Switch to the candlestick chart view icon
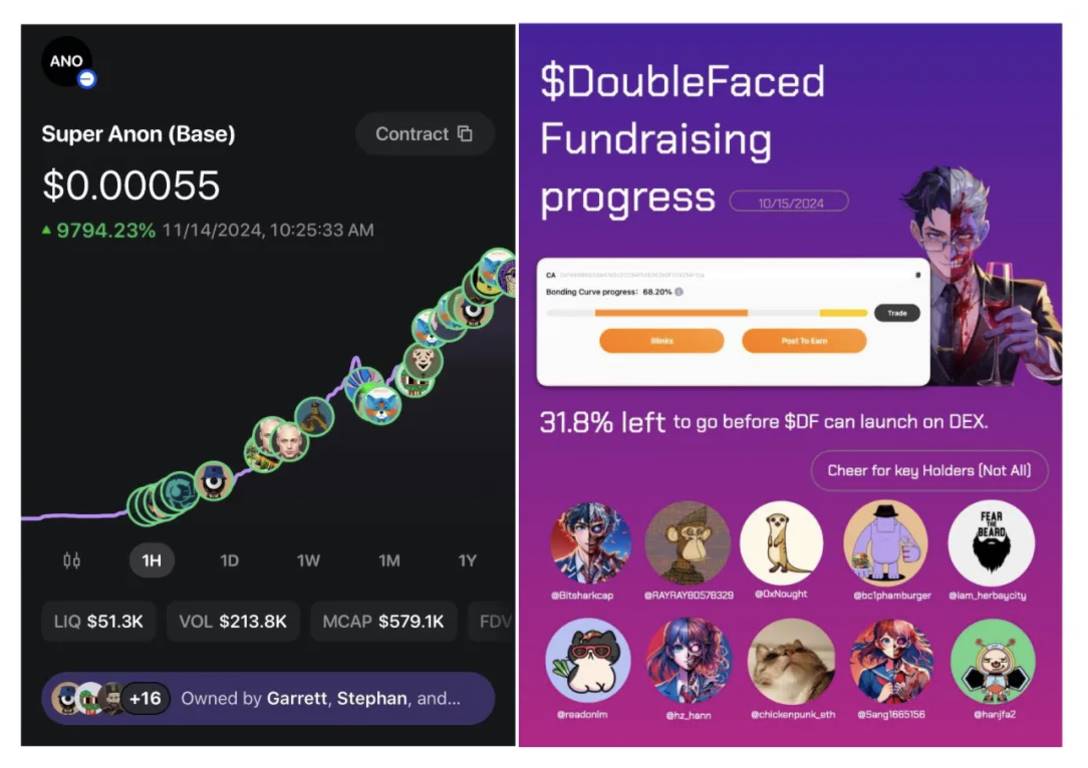This screenshot has width=1088, height=768. pyautogui.click(x=71, y=560)
